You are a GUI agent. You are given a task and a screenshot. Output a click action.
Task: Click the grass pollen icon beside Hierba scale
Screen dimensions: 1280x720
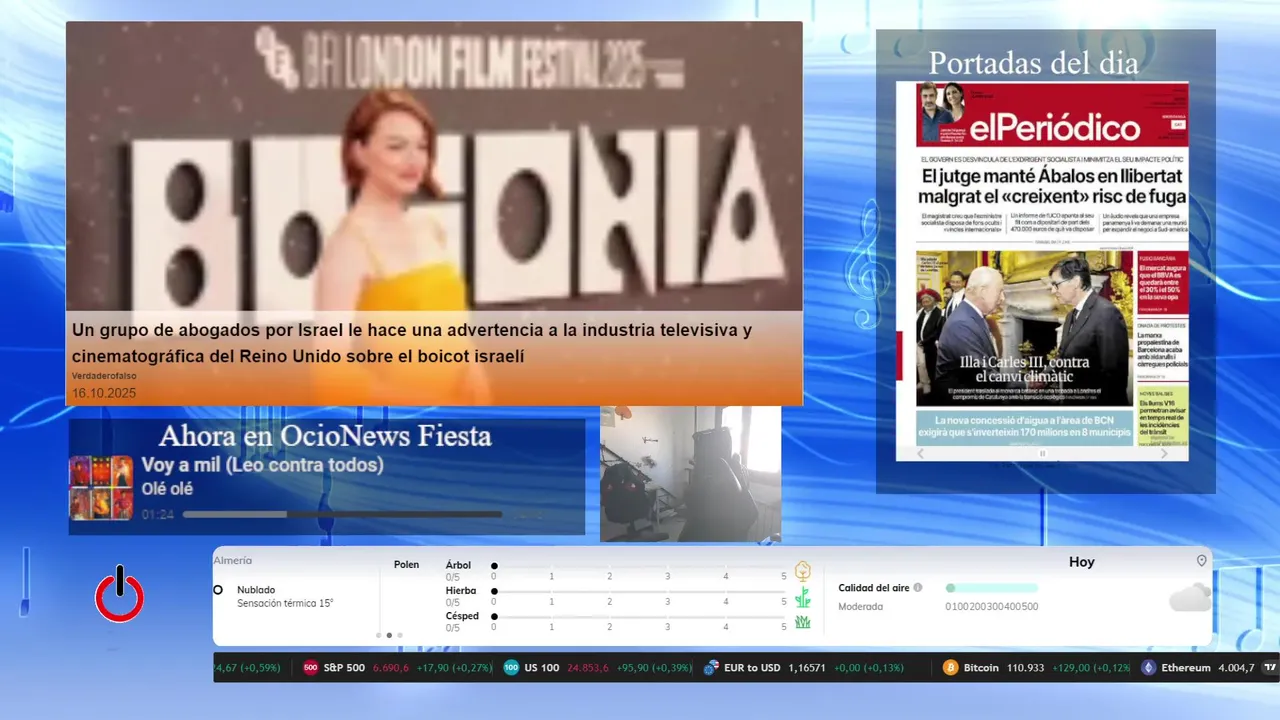802,597
